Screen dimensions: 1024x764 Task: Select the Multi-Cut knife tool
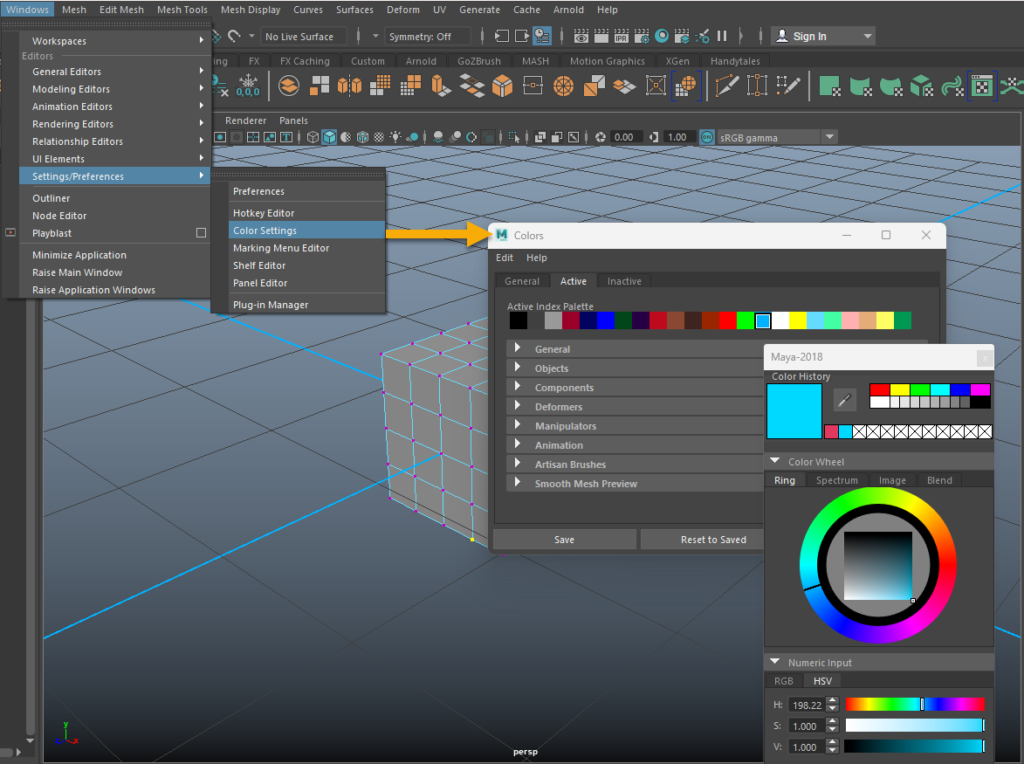727,86
